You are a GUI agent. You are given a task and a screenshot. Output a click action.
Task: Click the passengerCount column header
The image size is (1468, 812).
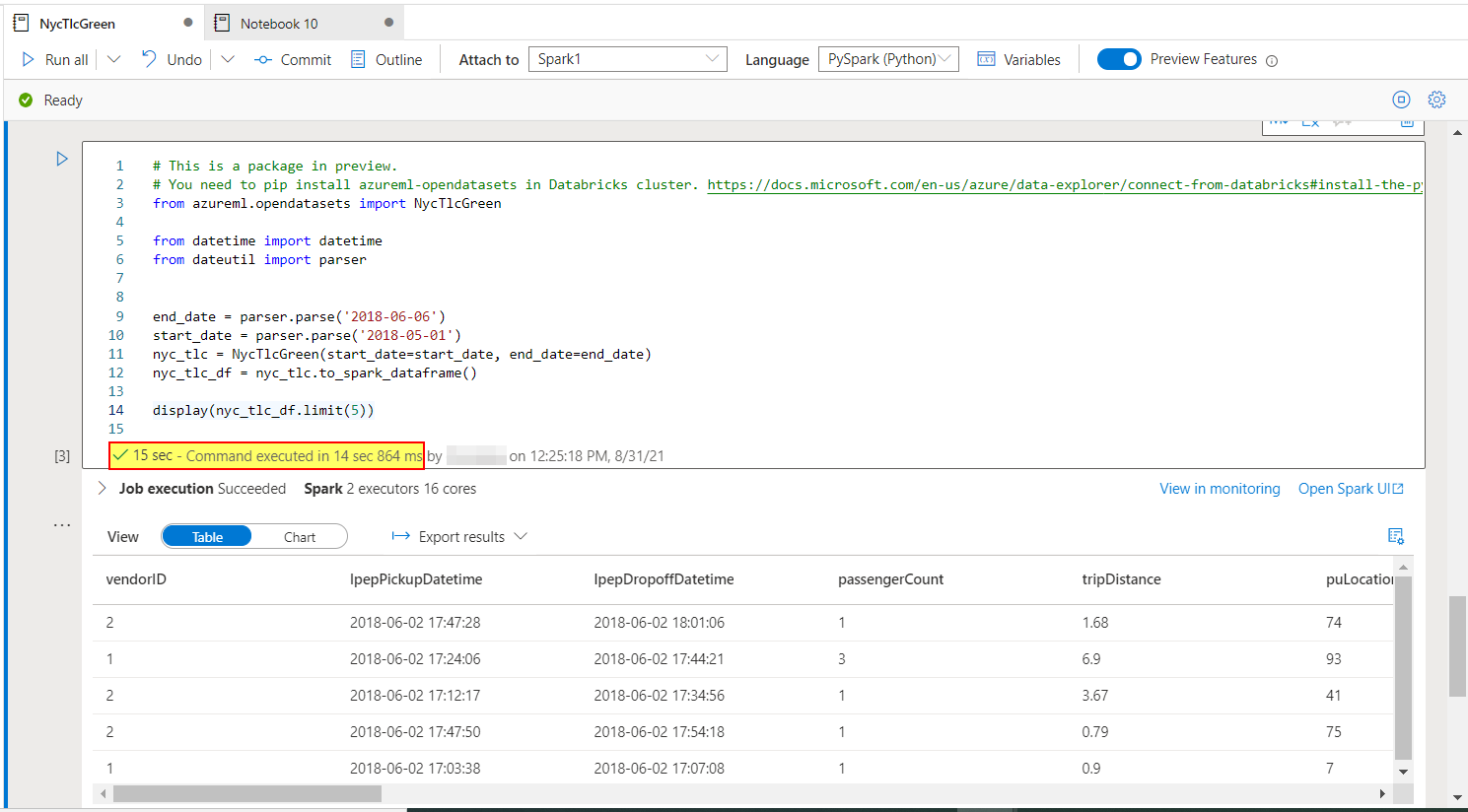click(x=890, y=579)
